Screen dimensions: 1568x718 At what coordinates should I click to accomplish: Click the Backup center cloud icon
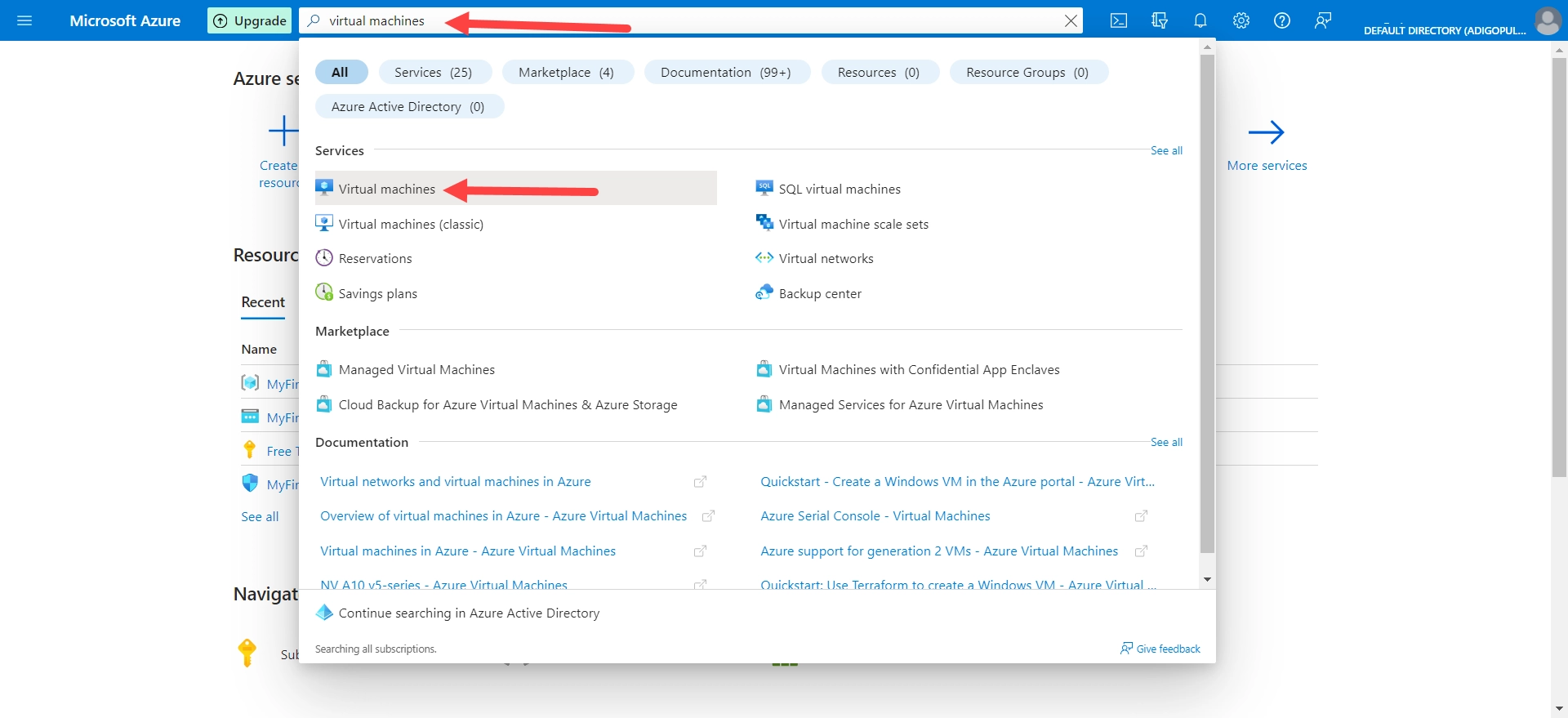pyautogui.click(x=764, y=292)
